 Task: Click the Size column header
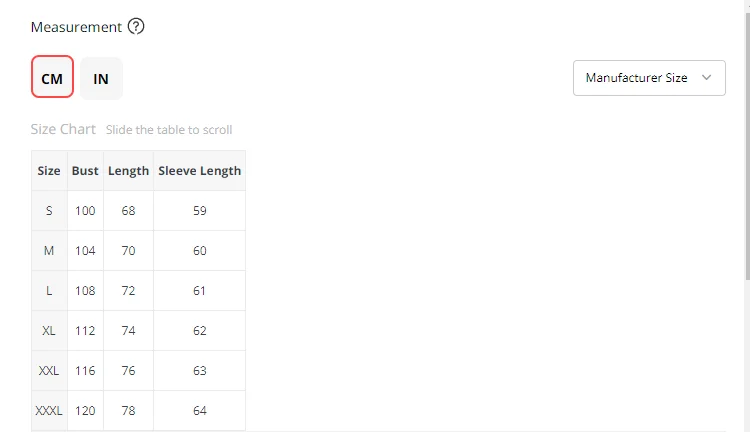[49, 171]
